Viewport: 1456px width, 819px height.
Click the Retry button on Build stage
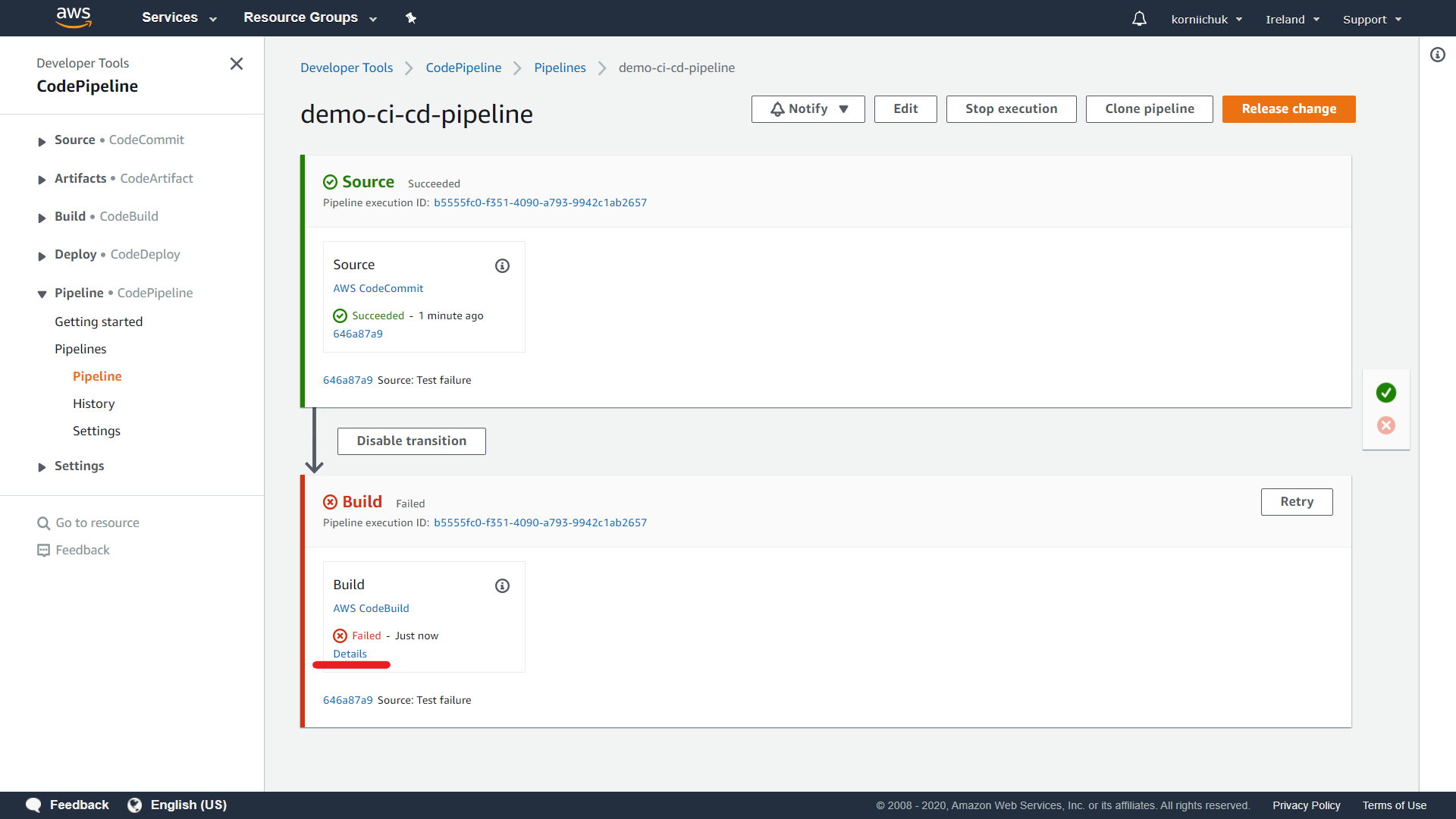(1297, 501)
